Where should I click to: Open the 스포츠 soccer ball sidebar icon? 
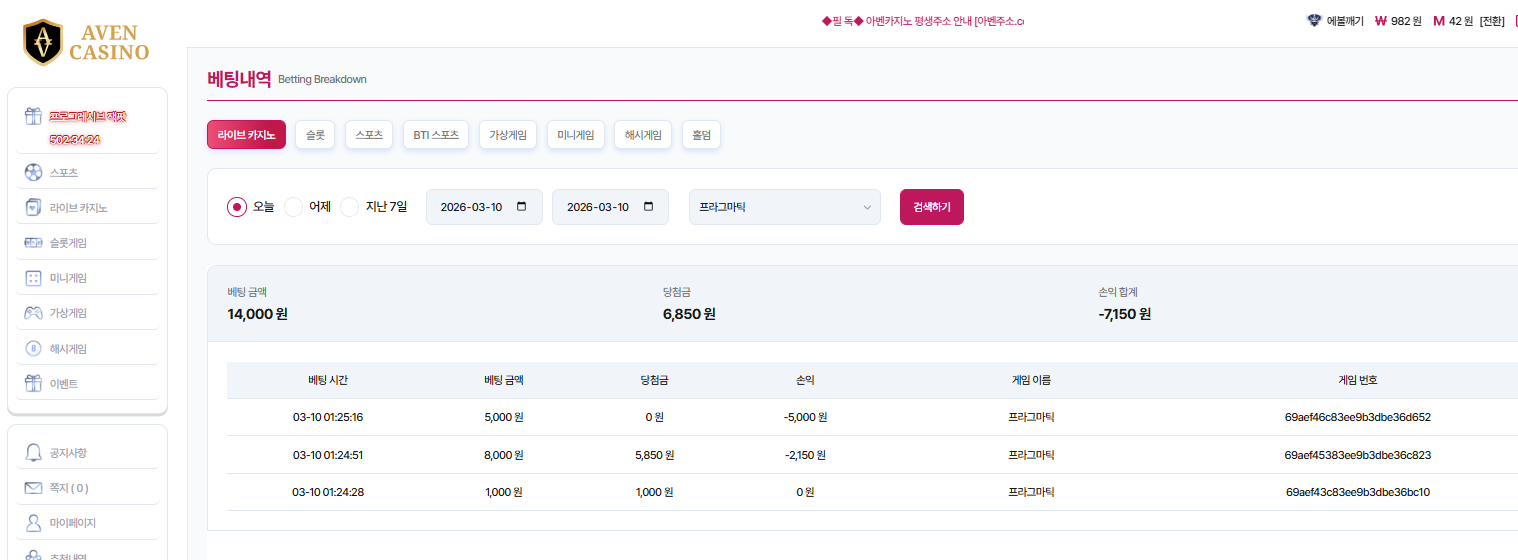pyautogui.click(x=33, y=173)
